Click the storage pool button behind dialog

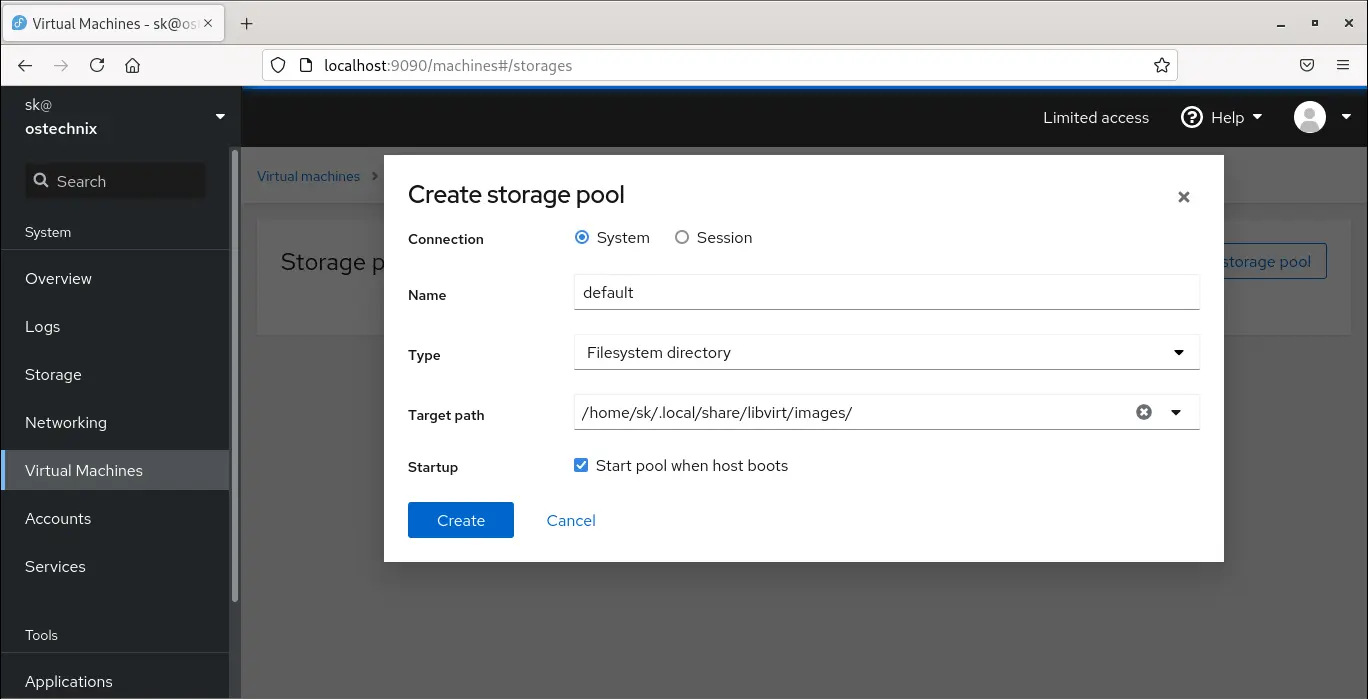(1275, 262)
